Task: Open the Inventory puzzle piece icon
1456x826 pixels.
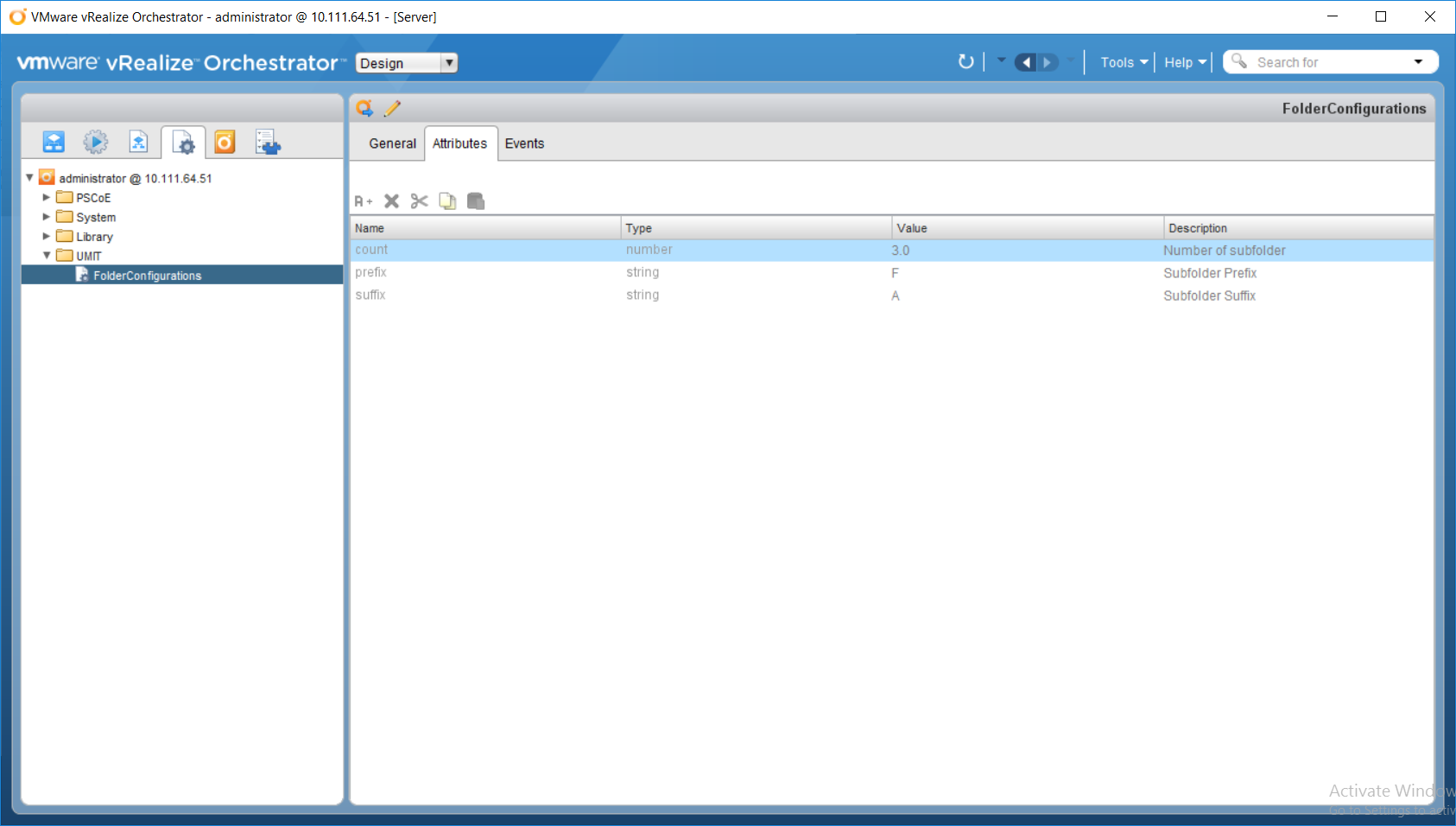Action: (x=268, y=142)
